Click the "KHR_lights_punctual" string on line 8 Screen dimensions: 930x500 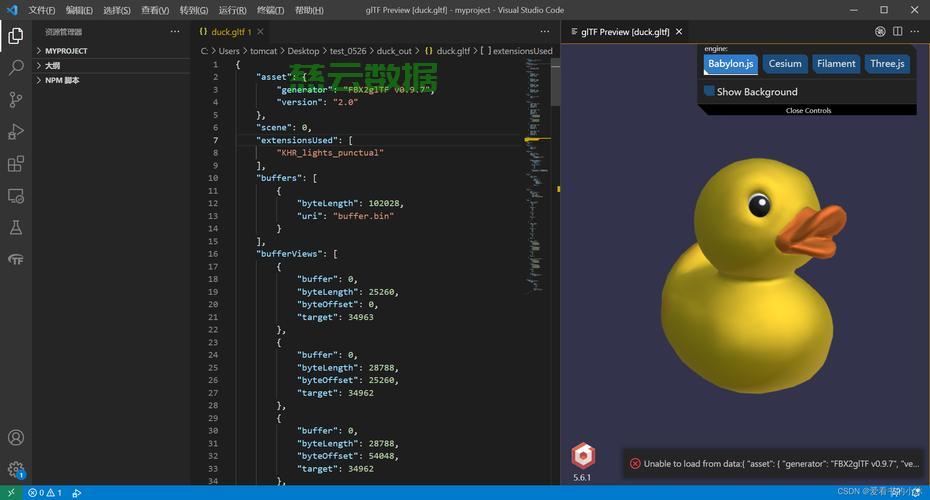330,152
